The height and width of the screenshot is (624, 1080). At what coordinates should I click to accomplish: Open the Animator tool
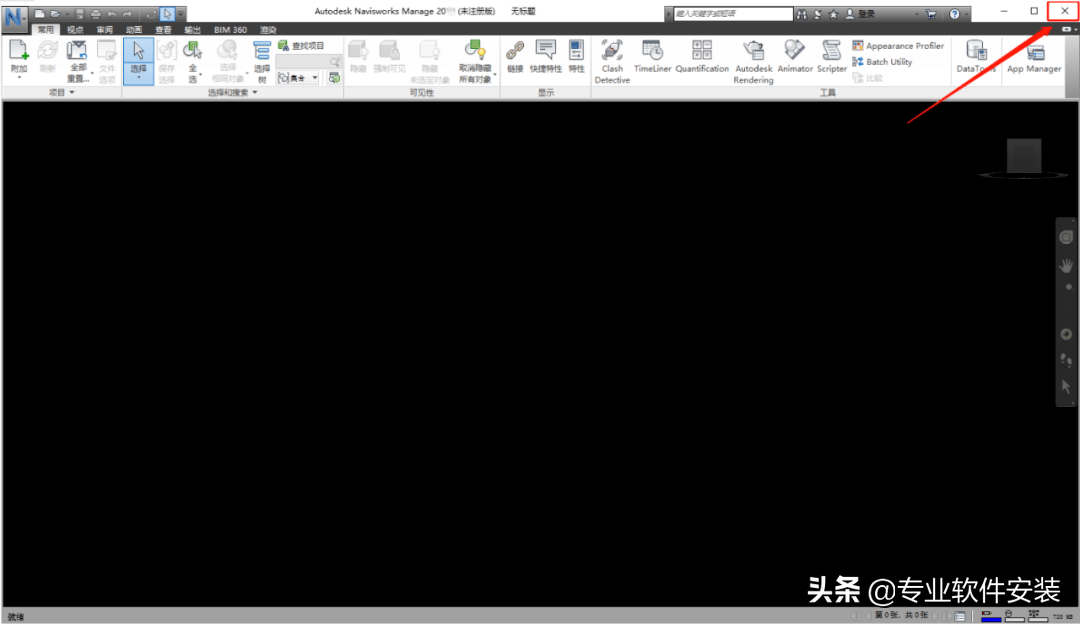coord(795,56)
